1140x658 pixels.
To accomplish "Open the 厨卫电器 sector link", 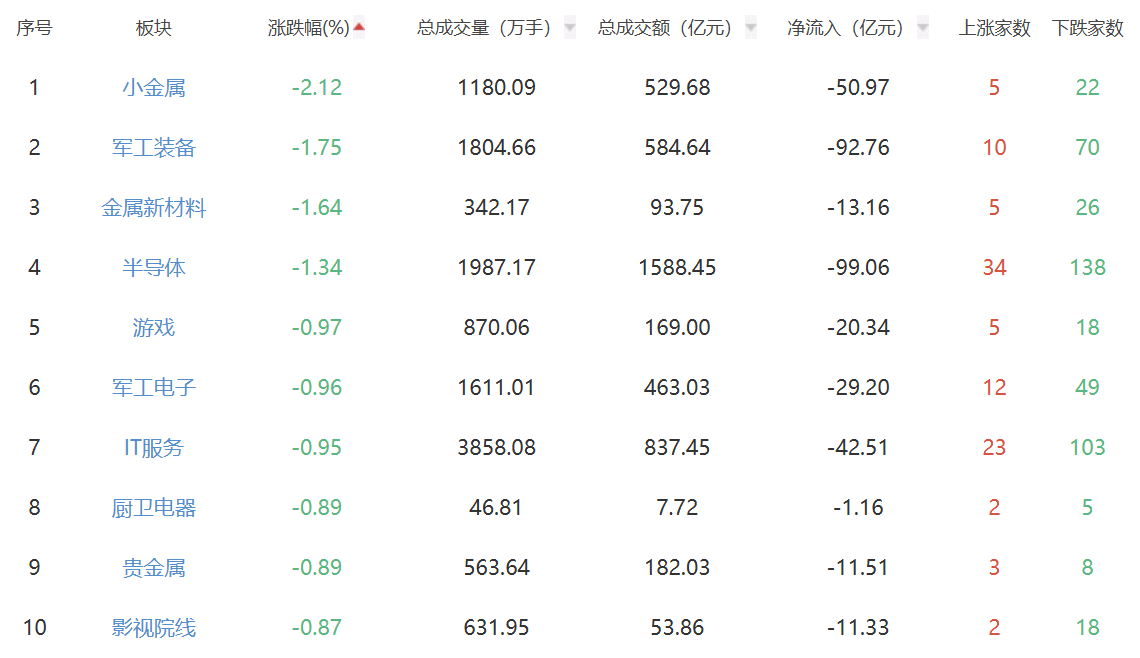I will point(154,508).
